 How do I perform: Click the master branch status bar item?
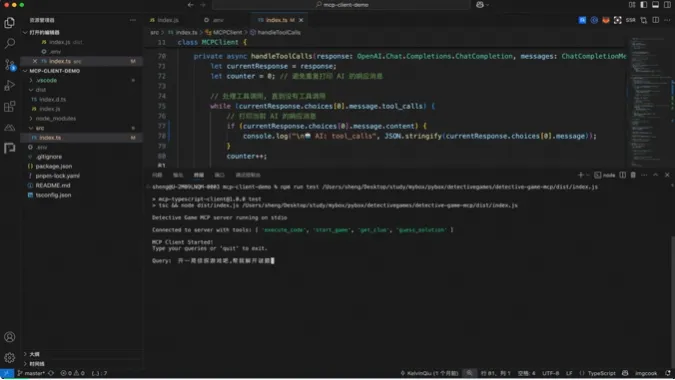point(31,373)
